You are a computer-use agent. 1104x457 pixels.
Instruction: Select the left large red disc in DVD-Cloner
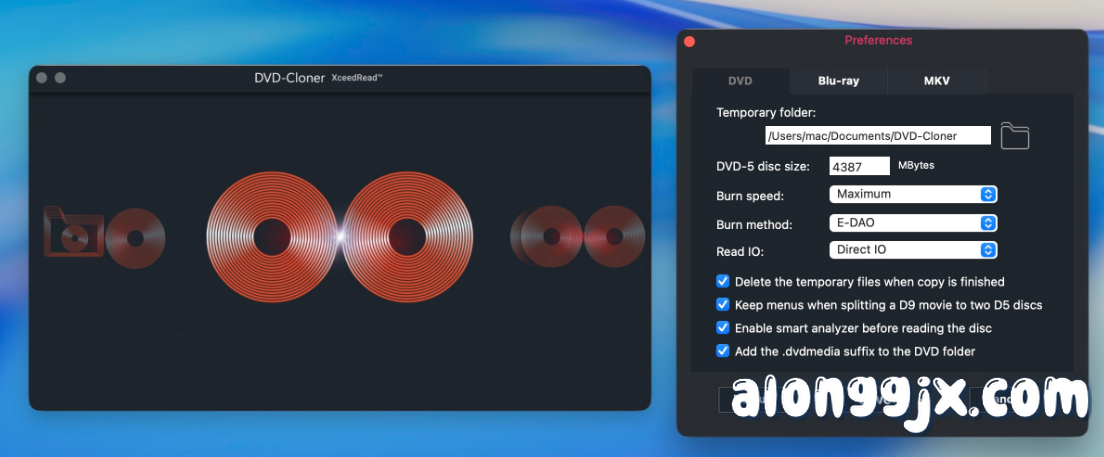(272, 237)
